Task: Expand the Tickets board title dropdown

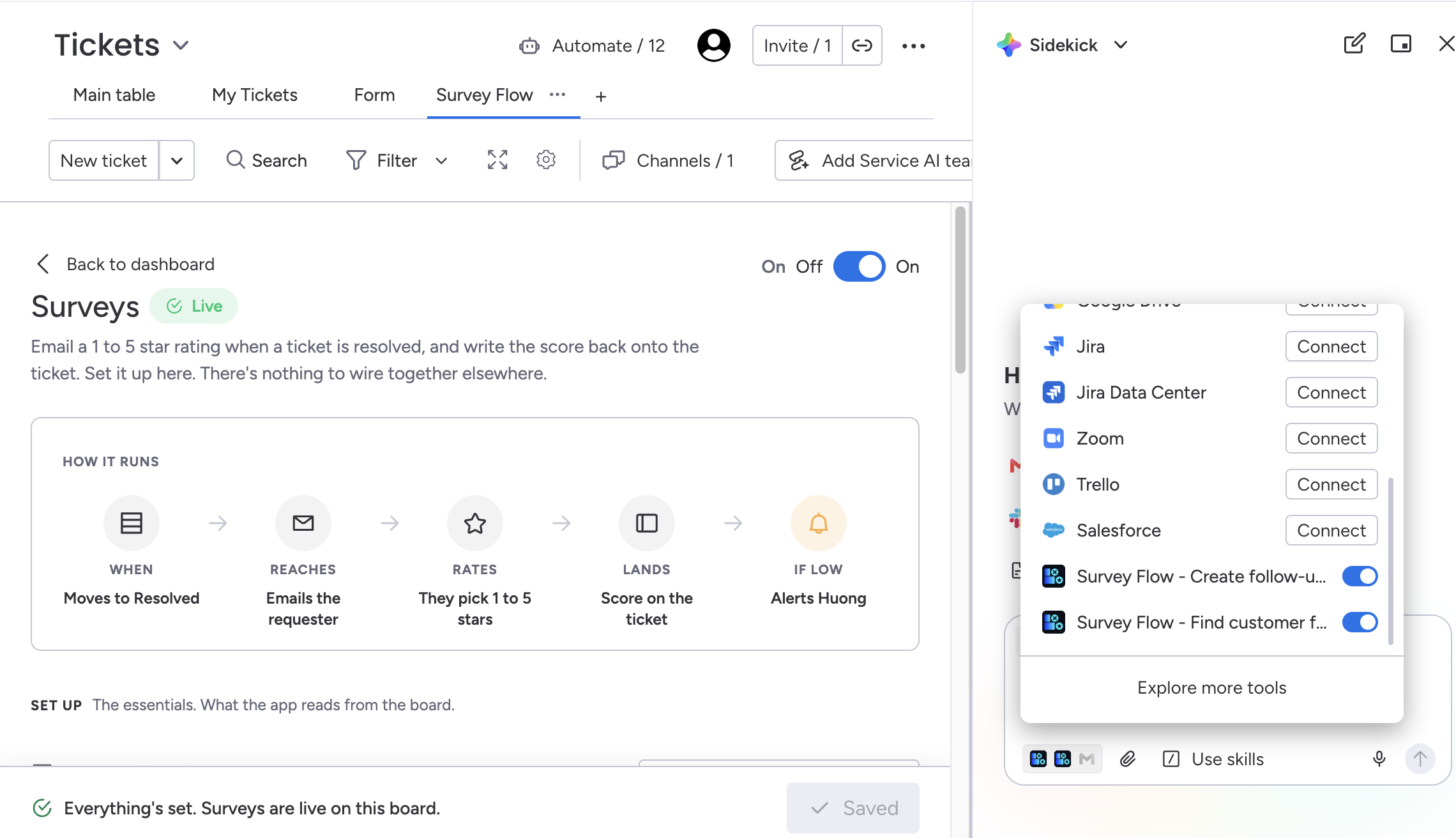Action: (x=181, y=45)
